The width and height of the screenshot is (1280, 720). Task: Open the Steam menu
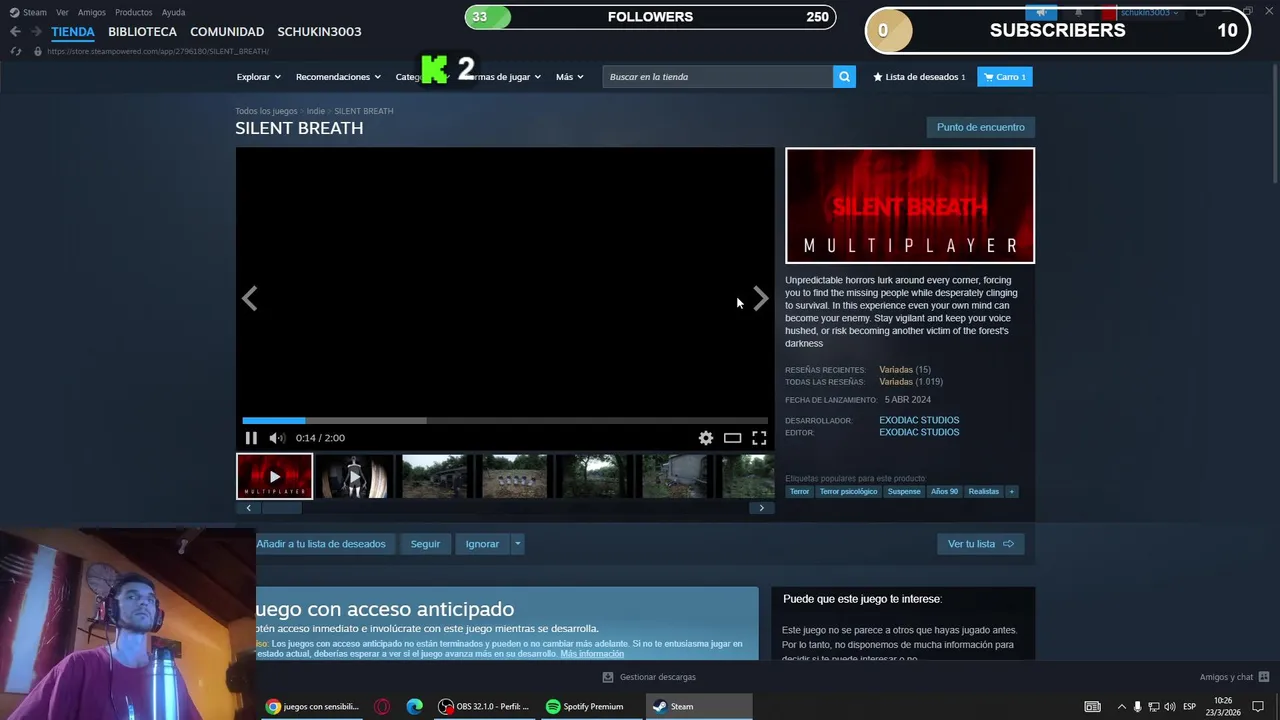coord(28,12)
